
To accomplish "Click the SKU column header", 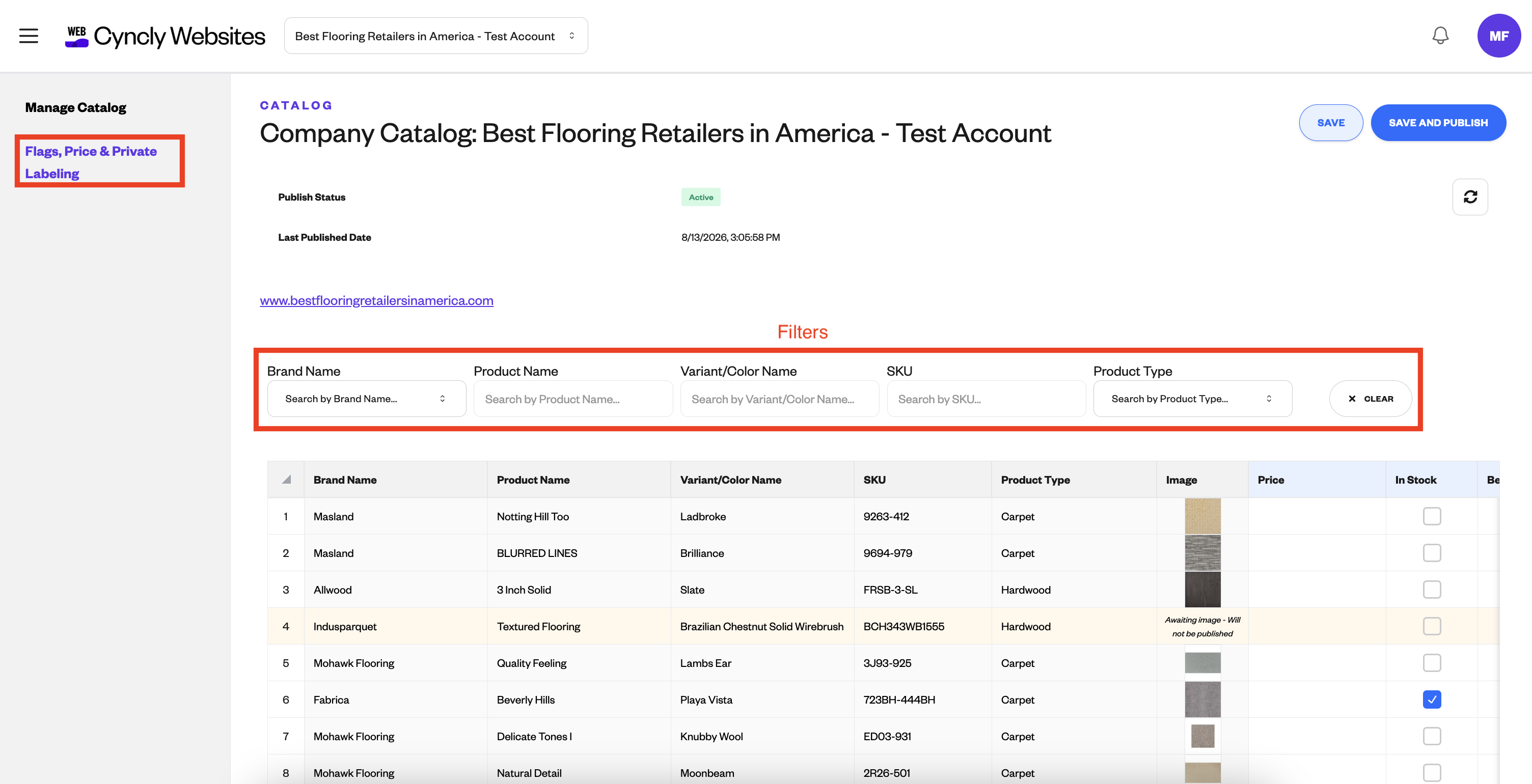I will tap(922, 480).
